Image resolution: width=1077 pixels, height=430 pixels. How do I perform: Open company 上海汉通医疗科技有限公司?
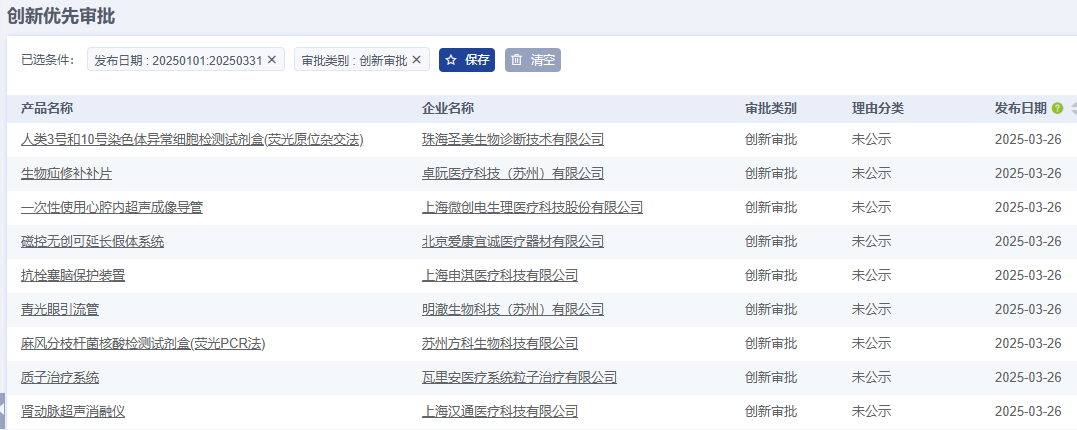(500, 411)
